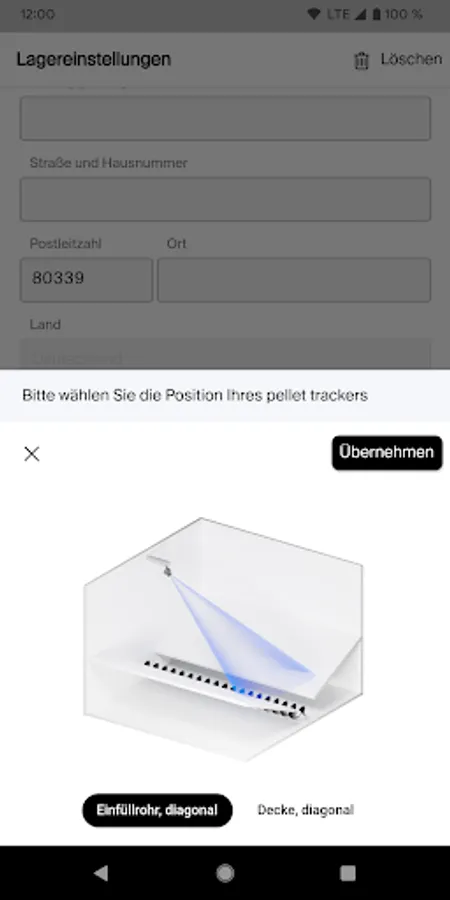Screen dimensions: 450x900
Task: Select Decke, diagonal option
Action: tap(305, 810)
